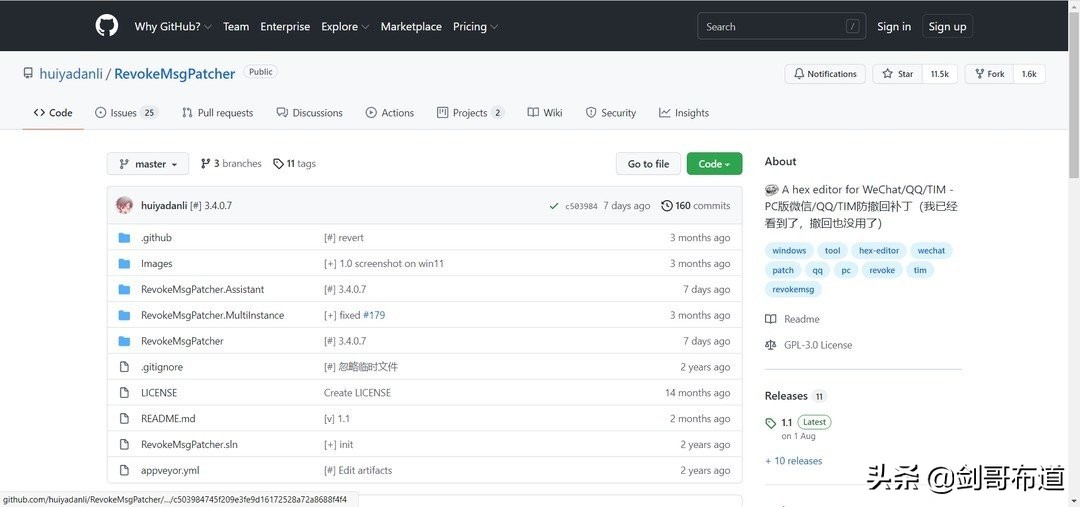1080x507 pixels.
Task: Click the 11 tags icon
Action: click(x=278, y=164)
